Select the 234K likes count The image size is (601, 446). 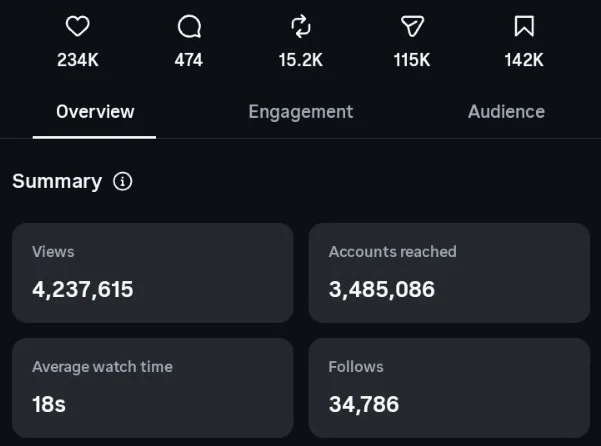(78, 60)
